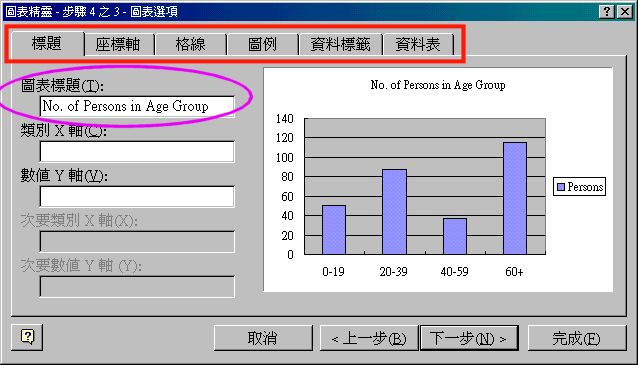The height and width of the screenshot is (365, 638).
Task: Open the 格線 tab
Action: (x=190, y=44)
